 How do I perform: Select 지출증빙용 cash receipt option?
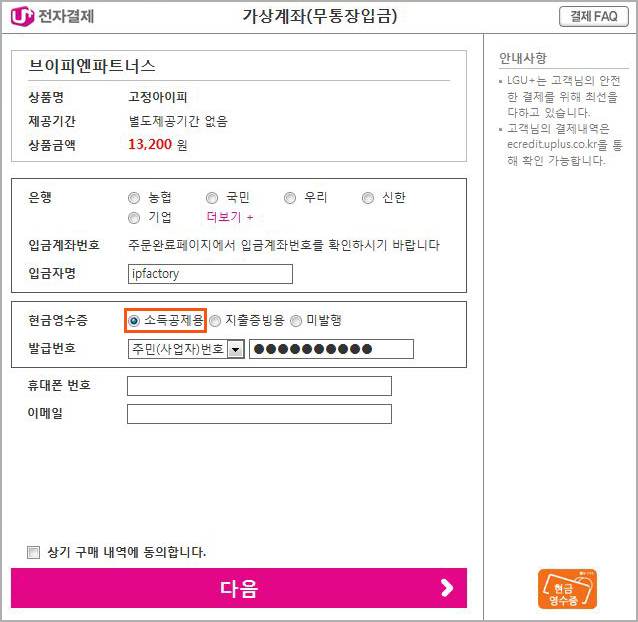point(215,321)
